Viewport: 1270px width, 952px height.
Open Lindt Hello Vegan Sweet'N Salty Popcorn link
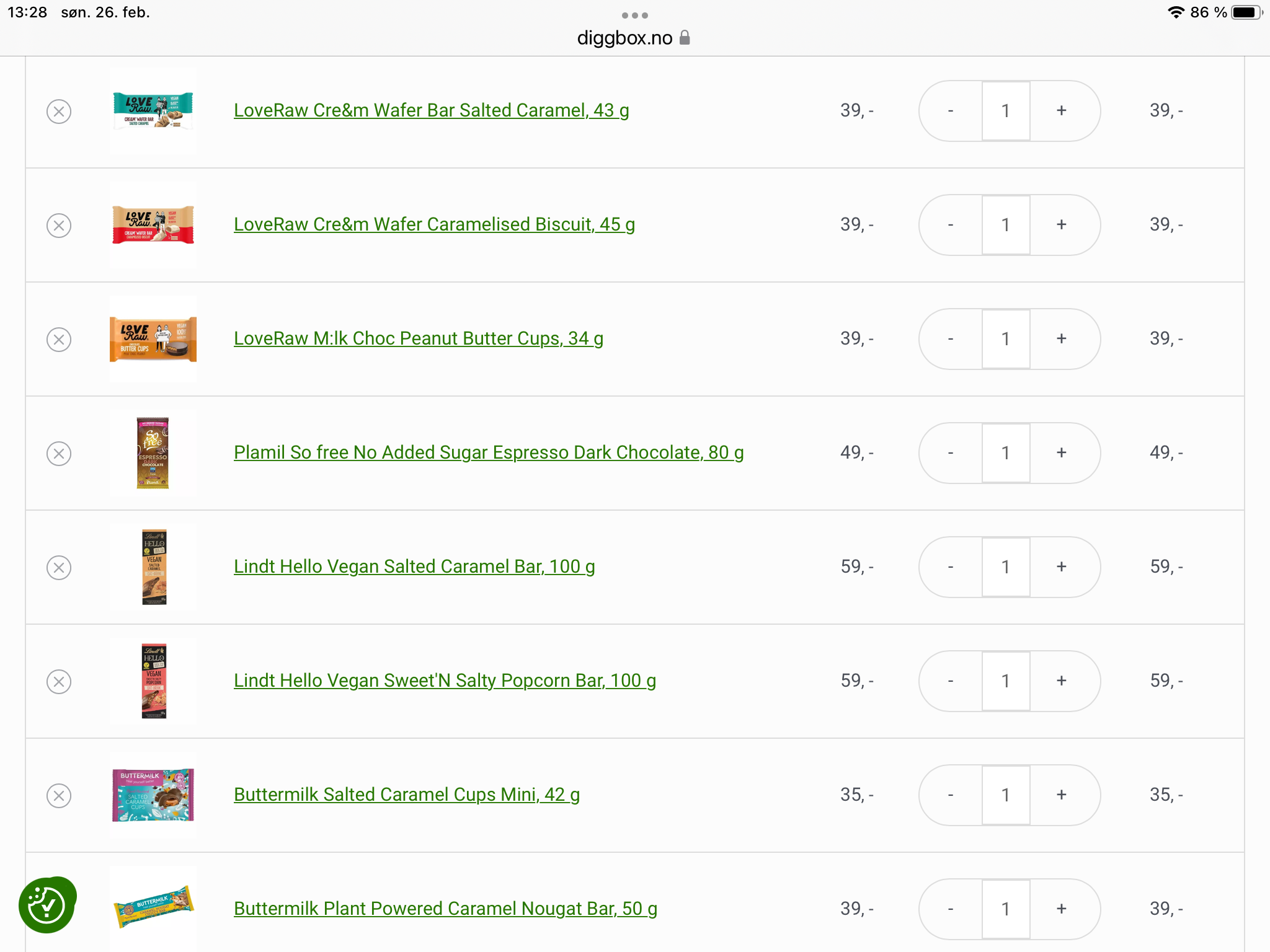click(445, 681)
